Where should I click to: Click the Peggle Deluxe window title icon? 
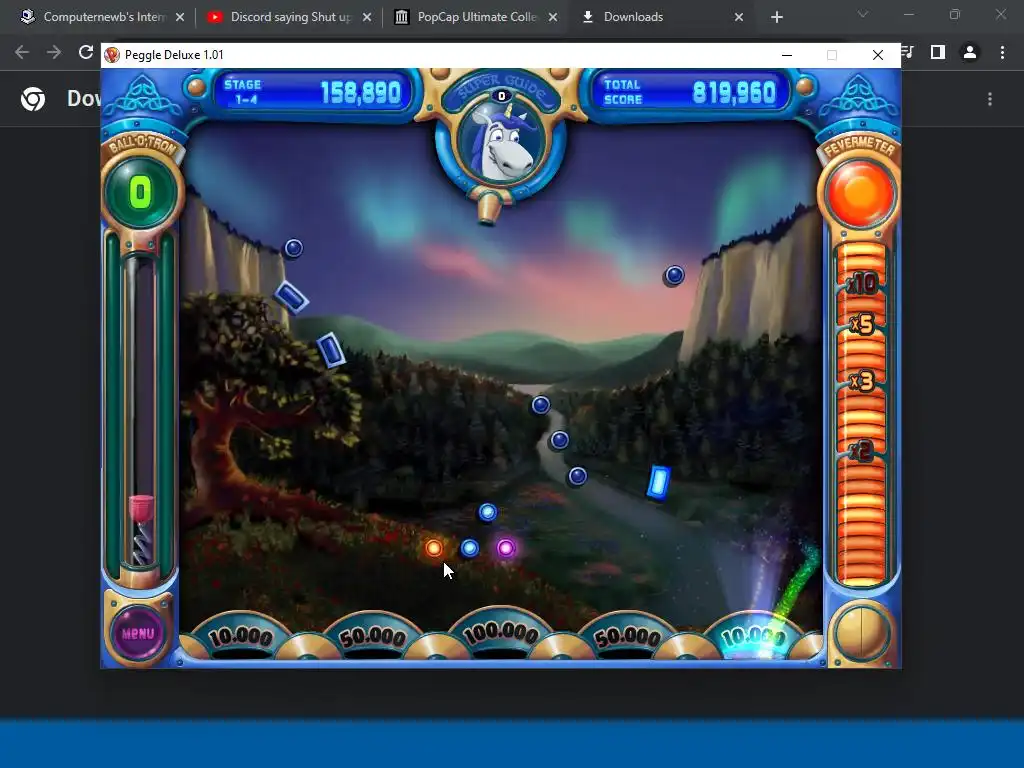click(112, 55)
